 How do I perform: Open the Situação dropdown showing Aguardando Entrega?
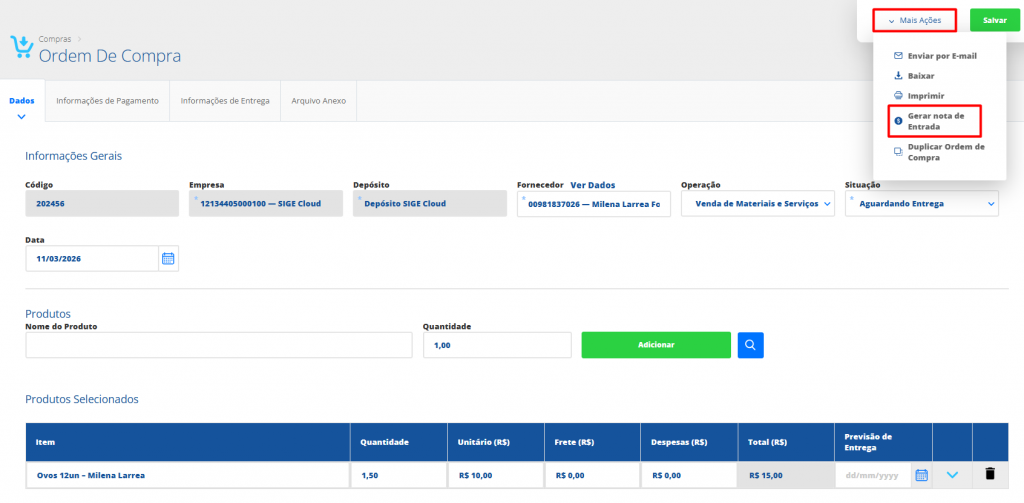click(x=921, y=204)
